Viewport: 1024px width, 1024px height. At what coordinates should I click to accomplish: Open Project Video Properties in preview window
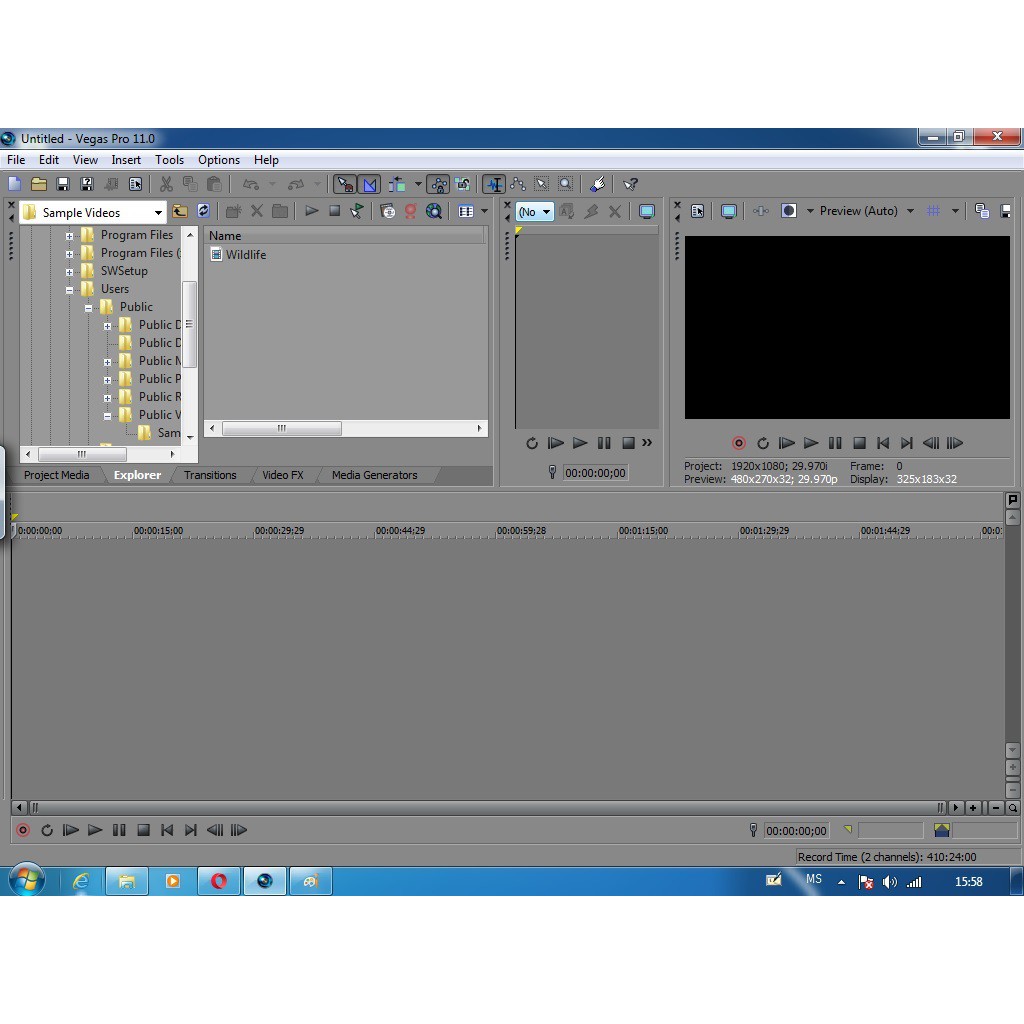click(x=697, y=211)
